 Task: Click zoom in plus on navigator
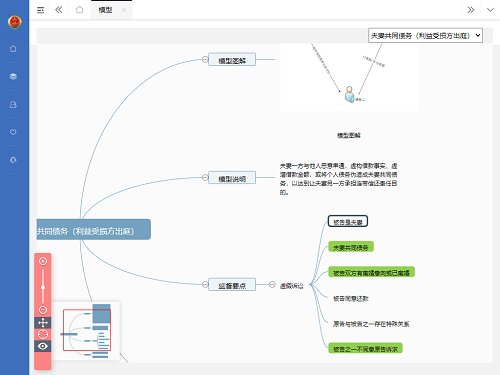coord(43,261)
